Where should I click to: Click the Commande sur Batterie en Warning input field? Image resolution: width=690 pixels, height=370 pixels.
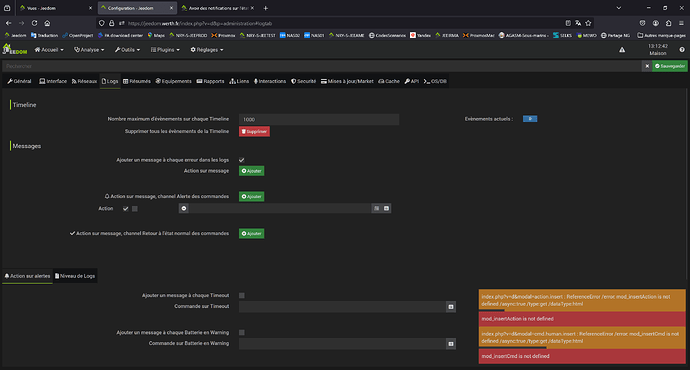click(x=342, y=344)
